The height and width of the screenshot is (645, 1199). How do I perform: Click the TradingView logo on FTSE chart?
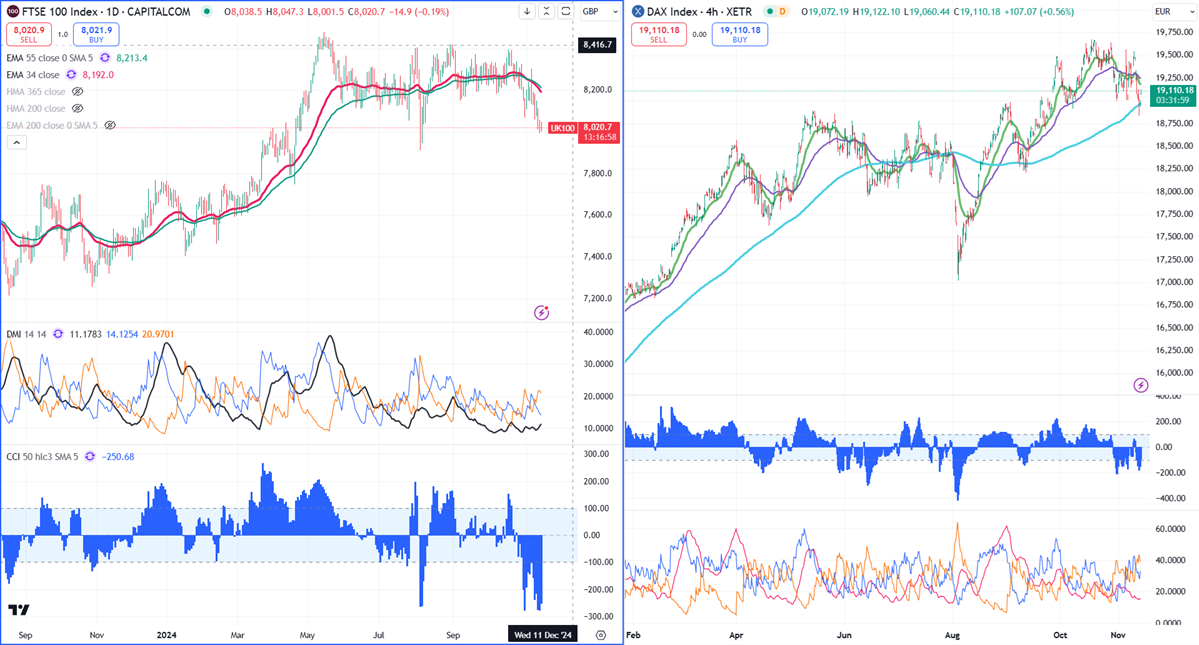click(18, 609)
